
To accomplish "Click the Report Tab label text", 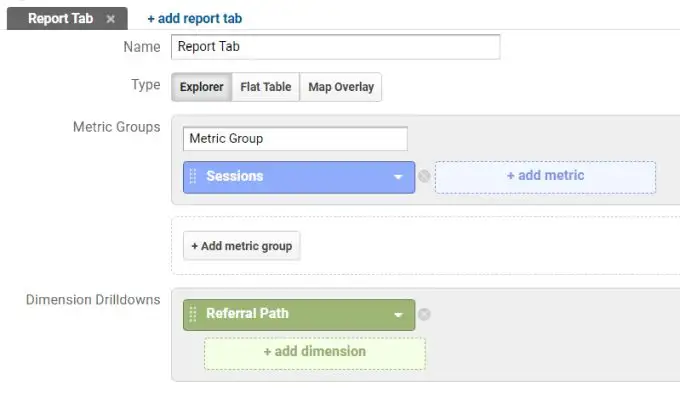I will 61,19.
